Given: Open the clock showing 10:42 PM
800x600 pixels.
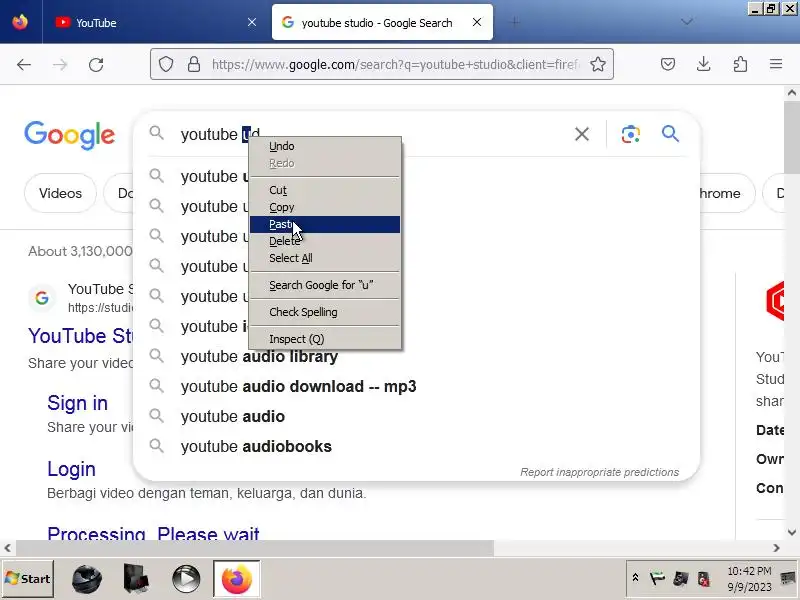Looking at the screenshot, I should (x=749, y=579).
